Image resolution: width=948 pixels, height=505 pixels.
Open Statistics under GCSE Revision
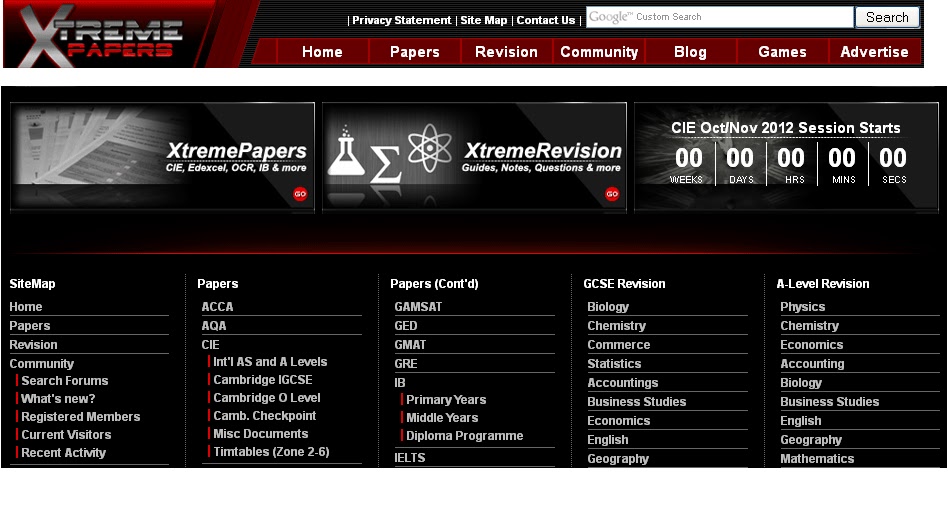coord(614,363)
